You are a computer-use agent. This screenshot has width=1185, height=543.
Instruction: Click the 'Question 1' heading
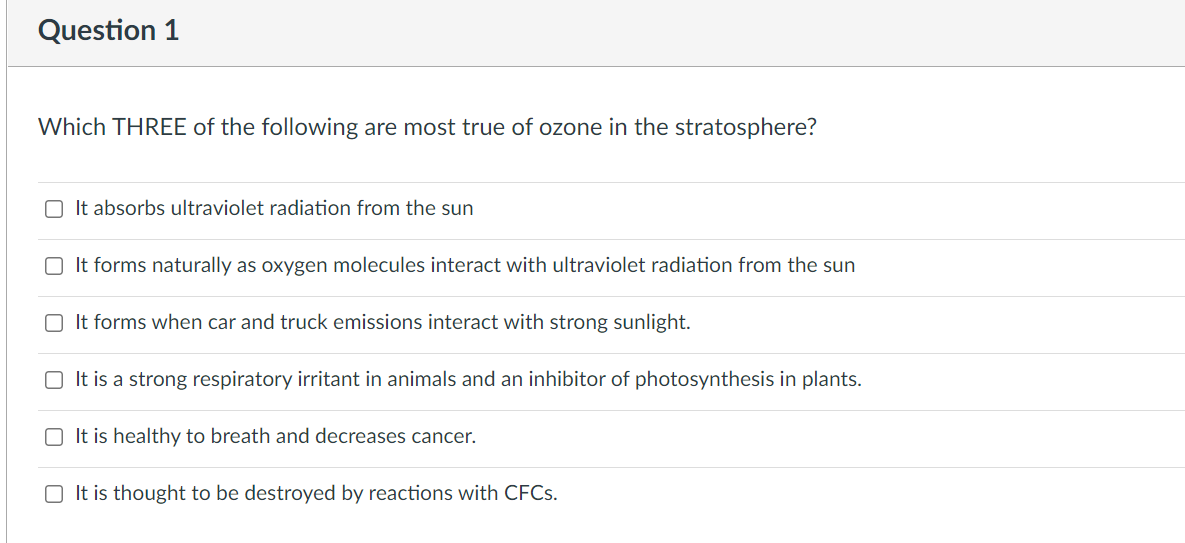coord(108,31)
